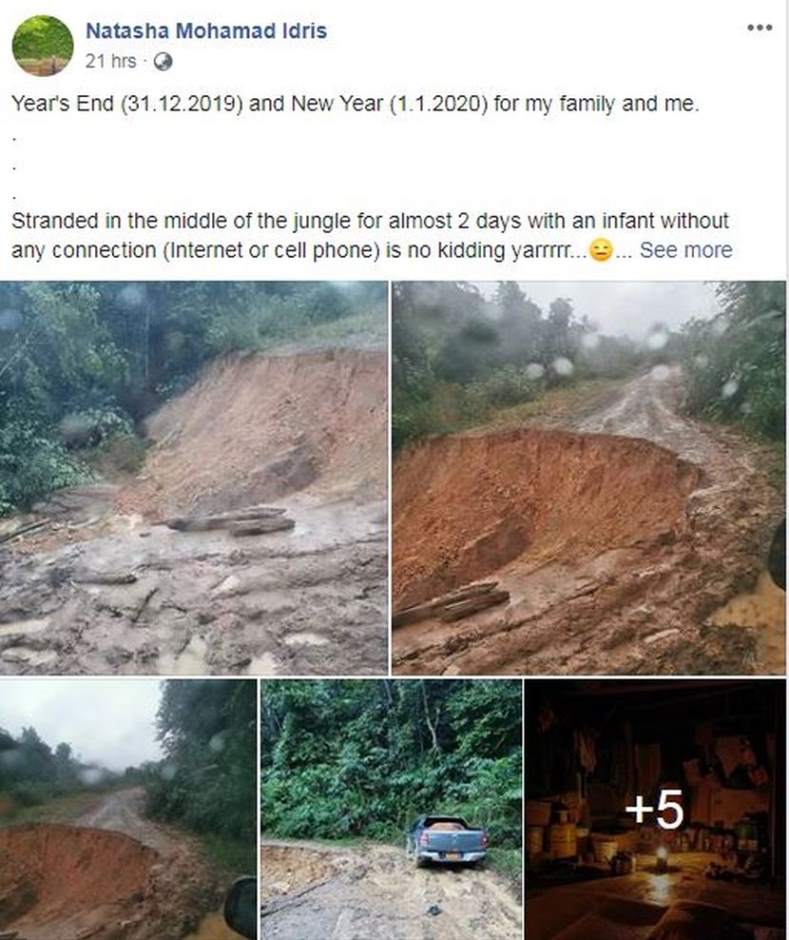Viewport: 789px width, 940px height.
Task: Visit the Natasha Mohamad Idris profile name link
Action: click(206, 31)
